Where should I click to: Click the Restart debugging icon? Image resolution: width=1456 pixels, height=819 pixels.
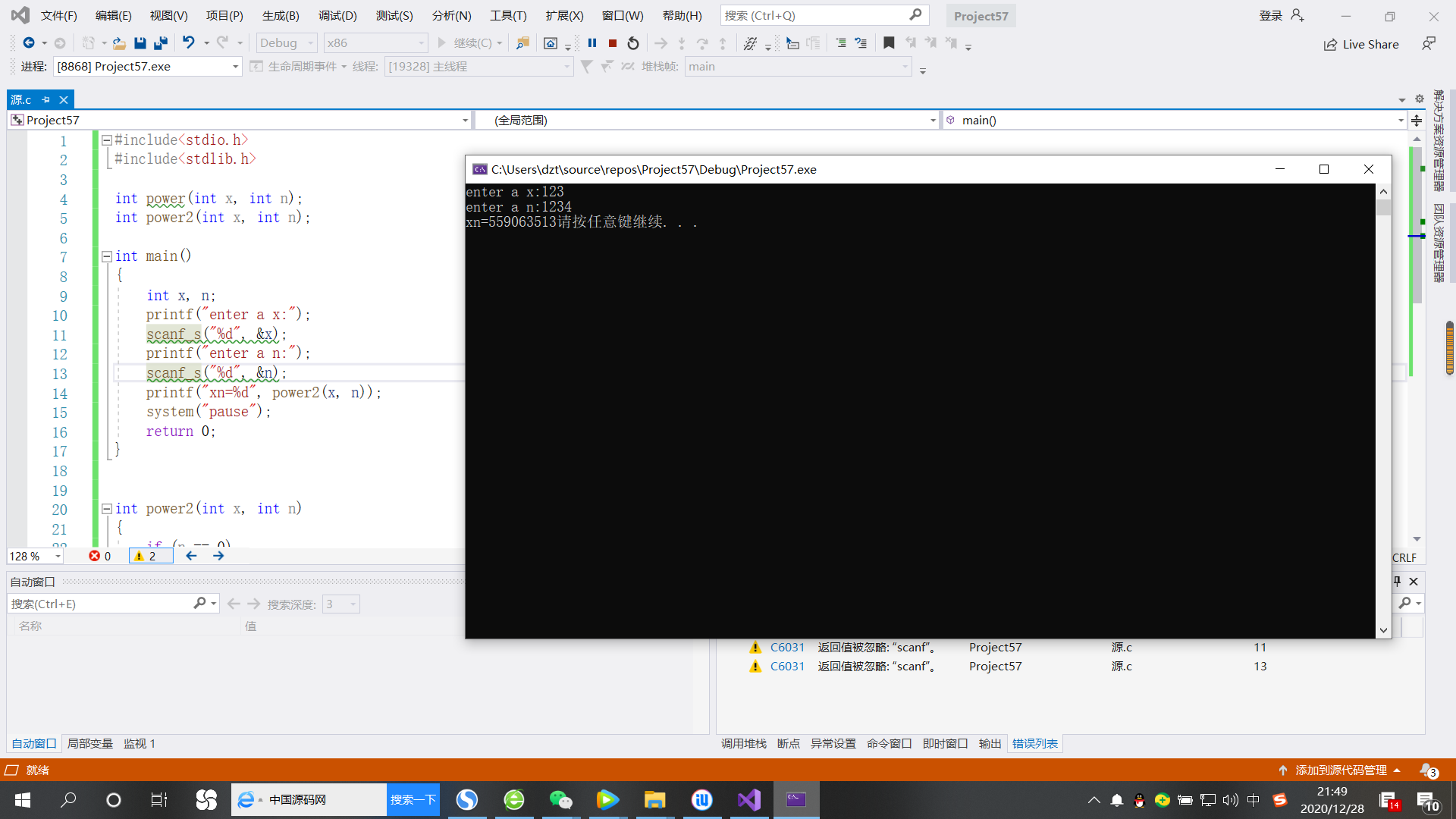coord(633,43)
